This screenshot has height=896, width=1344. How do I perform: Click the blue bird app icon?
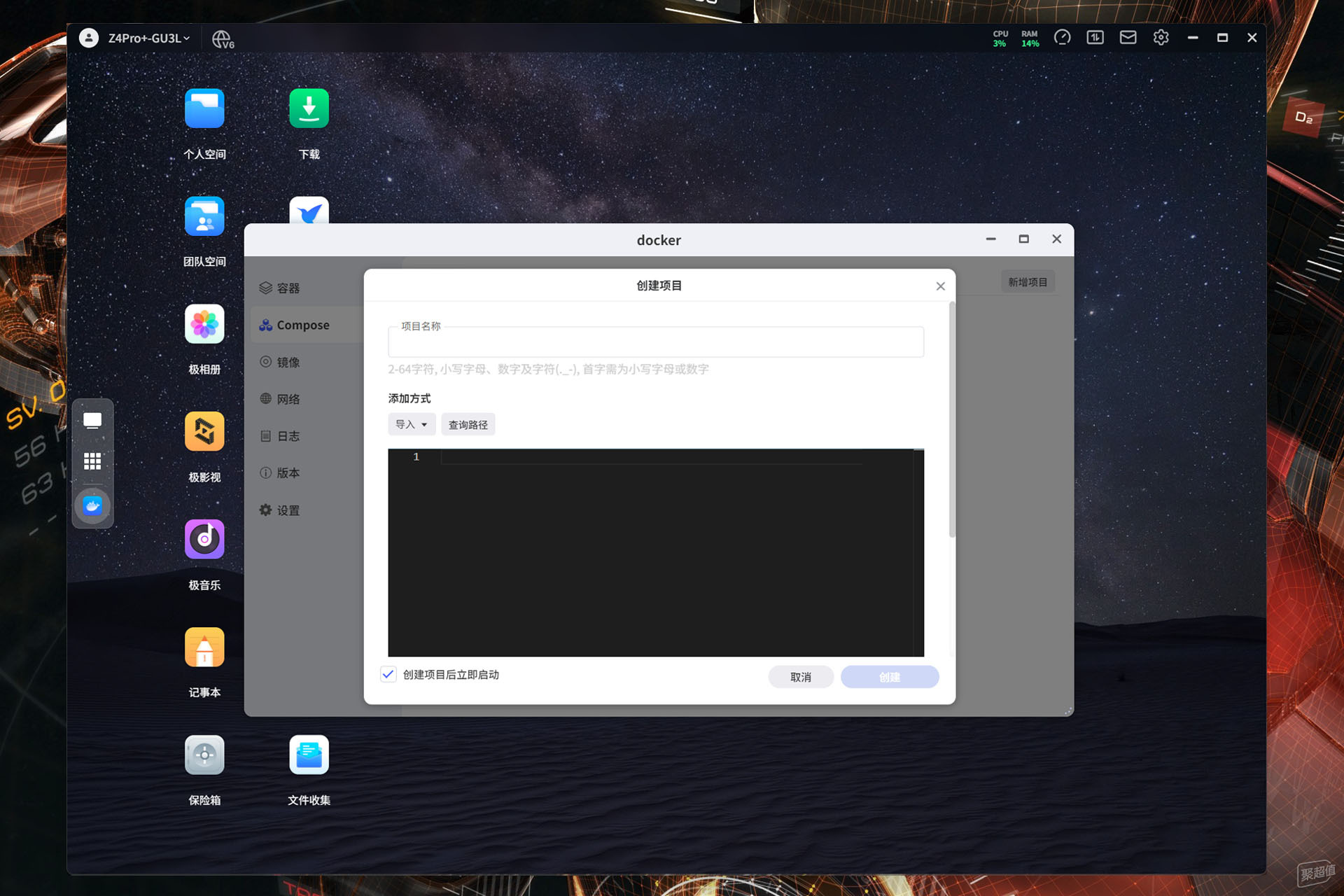click(309, 211)
